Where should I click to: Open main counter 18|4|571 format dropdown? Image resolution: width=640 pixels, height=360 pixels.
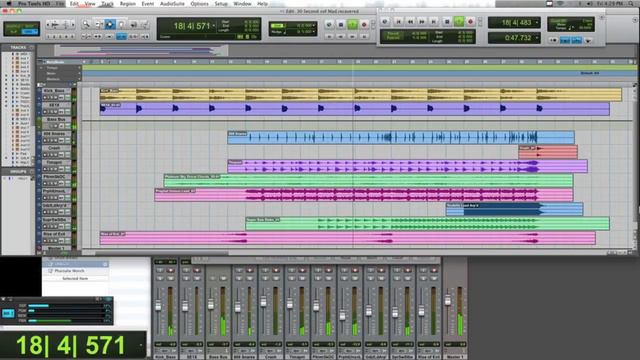click(x=213, y=26)
